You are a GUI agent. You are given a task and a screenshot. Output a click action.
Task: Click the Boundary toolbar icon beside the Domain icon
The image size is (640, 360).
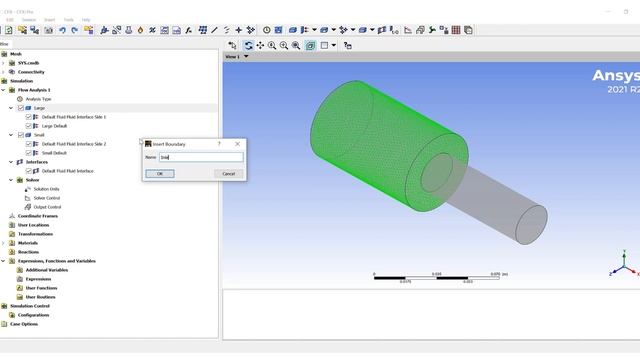pyautogui.click(x=304, y=30)
